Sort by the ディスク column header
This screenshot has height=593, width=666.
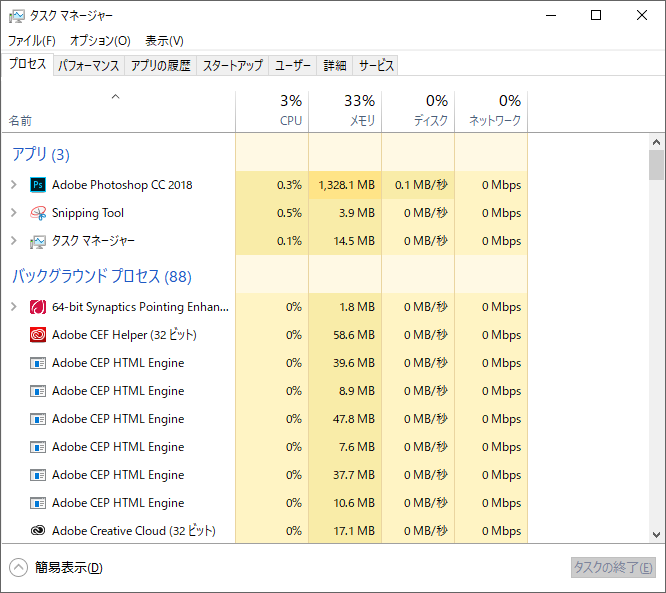coord(418,112)
